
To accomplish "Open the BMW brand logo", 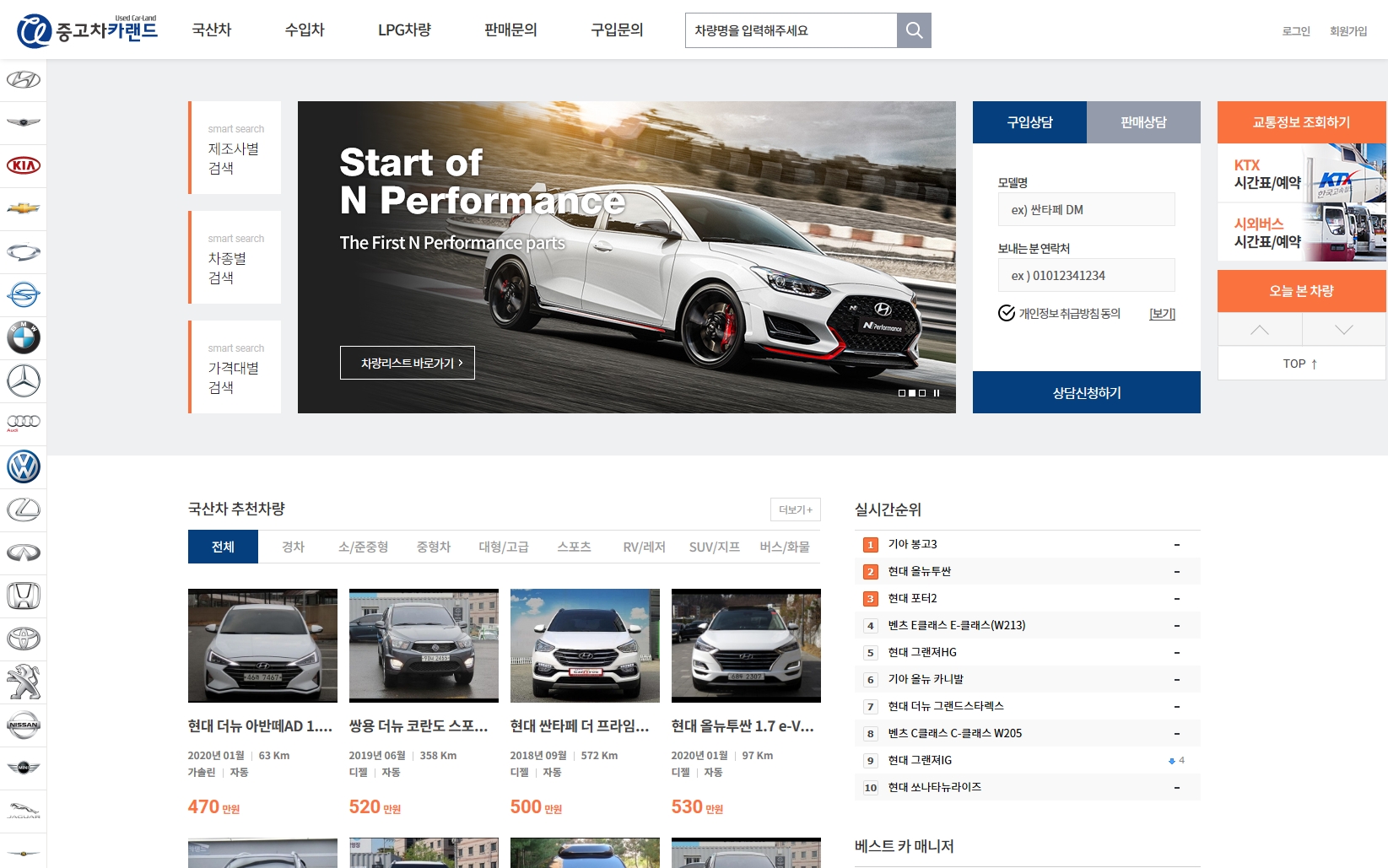I will pos(24,337).
